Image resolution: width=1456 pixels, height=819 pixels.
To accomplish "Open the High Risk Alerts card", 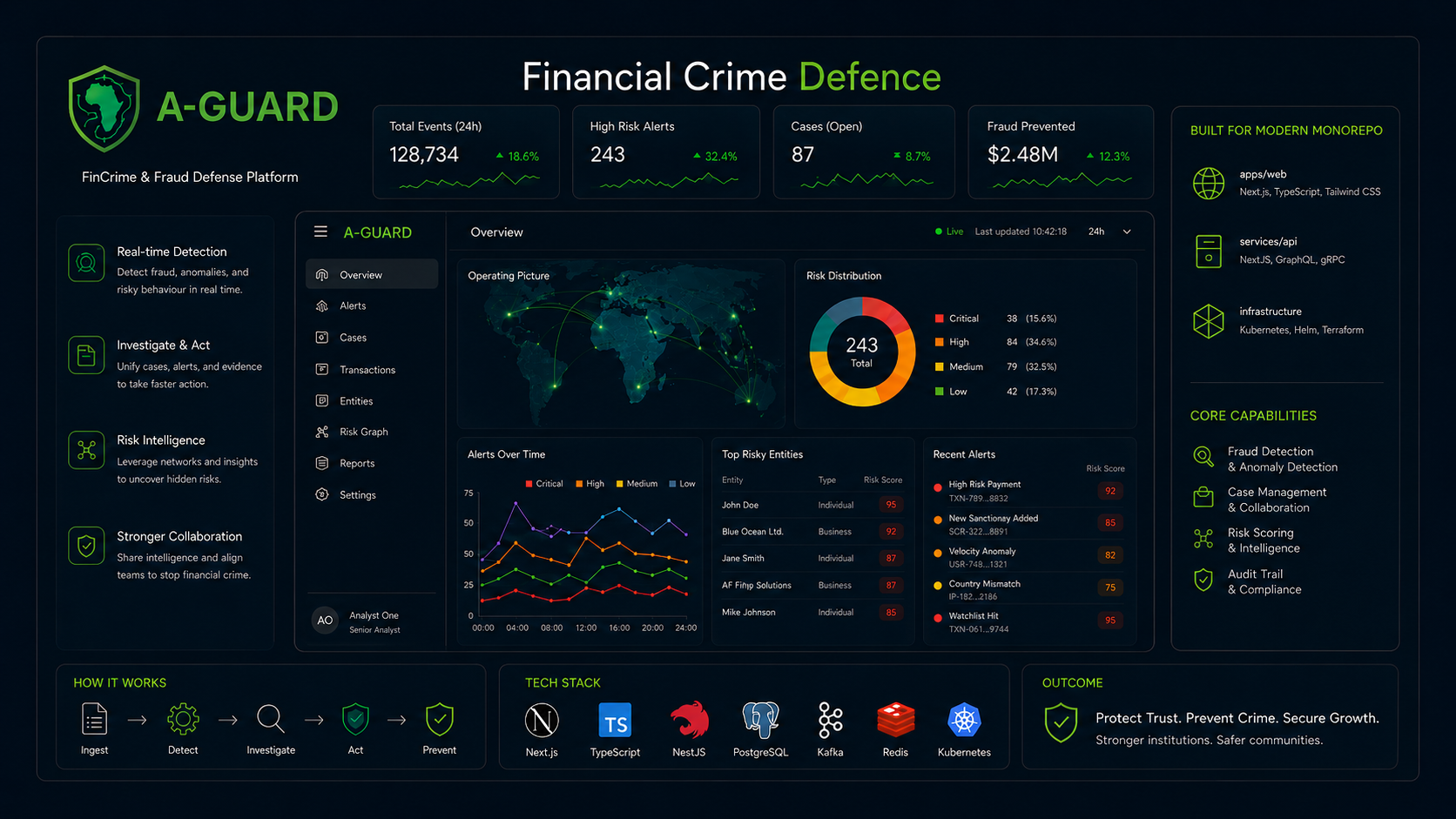I will click(666, 152).
